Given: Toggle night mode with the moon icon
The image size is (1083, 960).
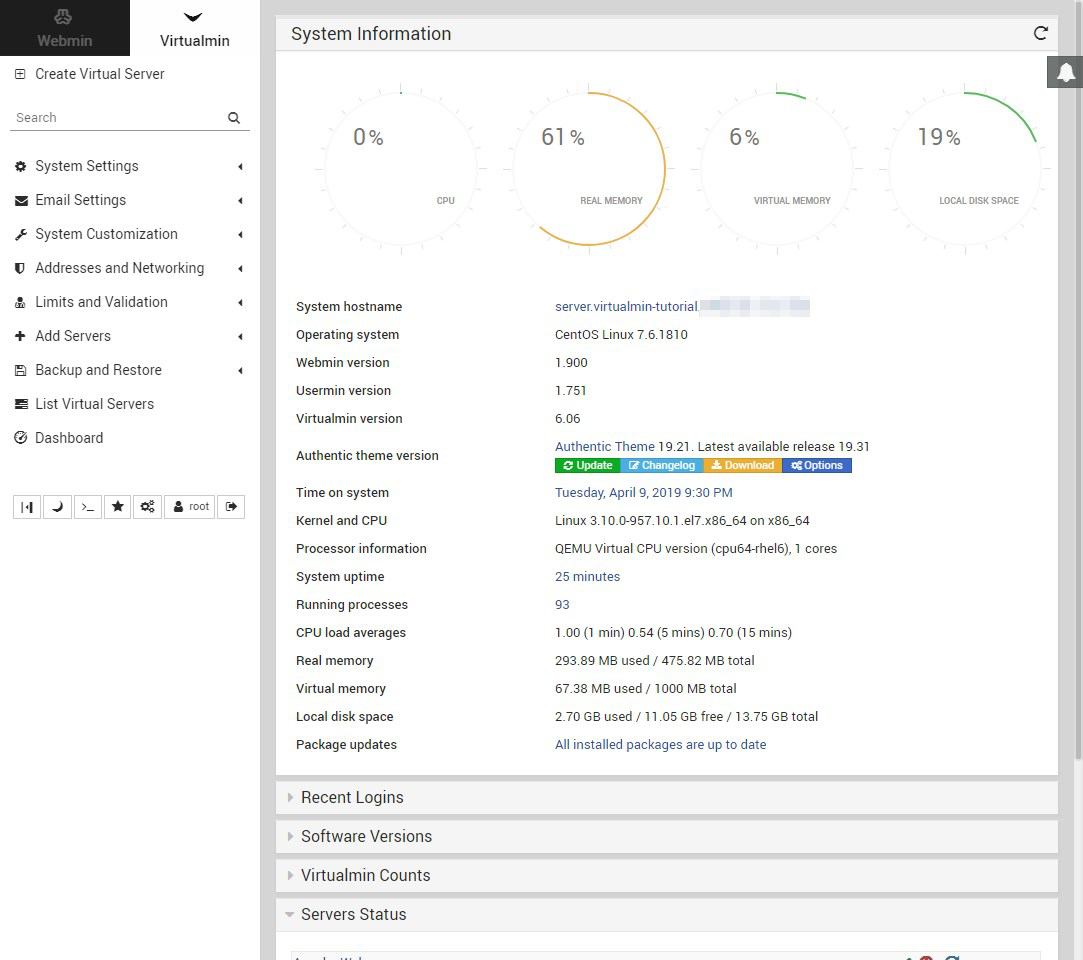Looking at the screenshot, I should [x=57, y=507].
